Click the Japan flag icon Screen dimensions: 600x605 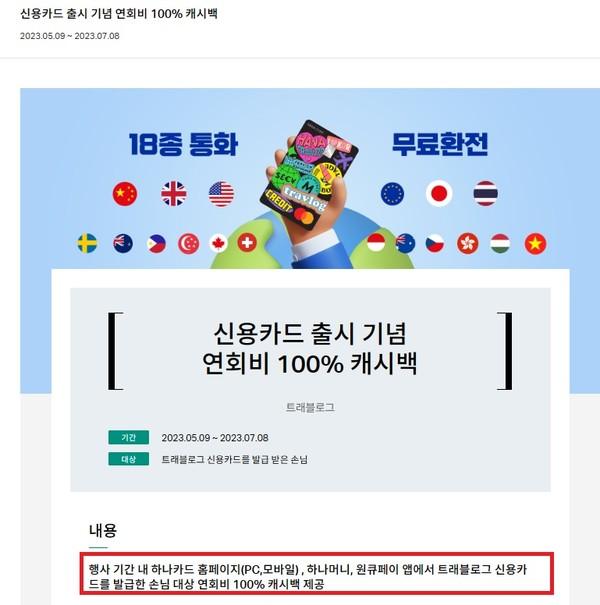point(439,193)
